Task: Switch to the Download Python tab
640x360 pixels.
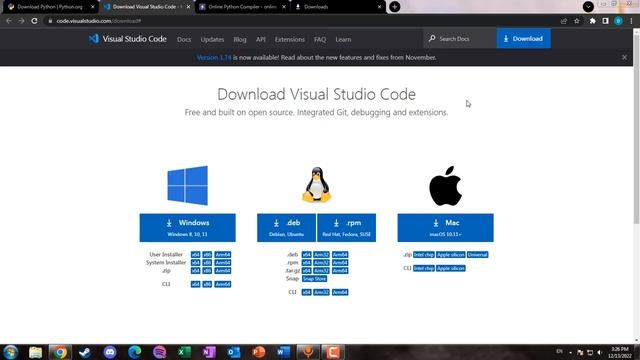Action: tap(50, 7)
